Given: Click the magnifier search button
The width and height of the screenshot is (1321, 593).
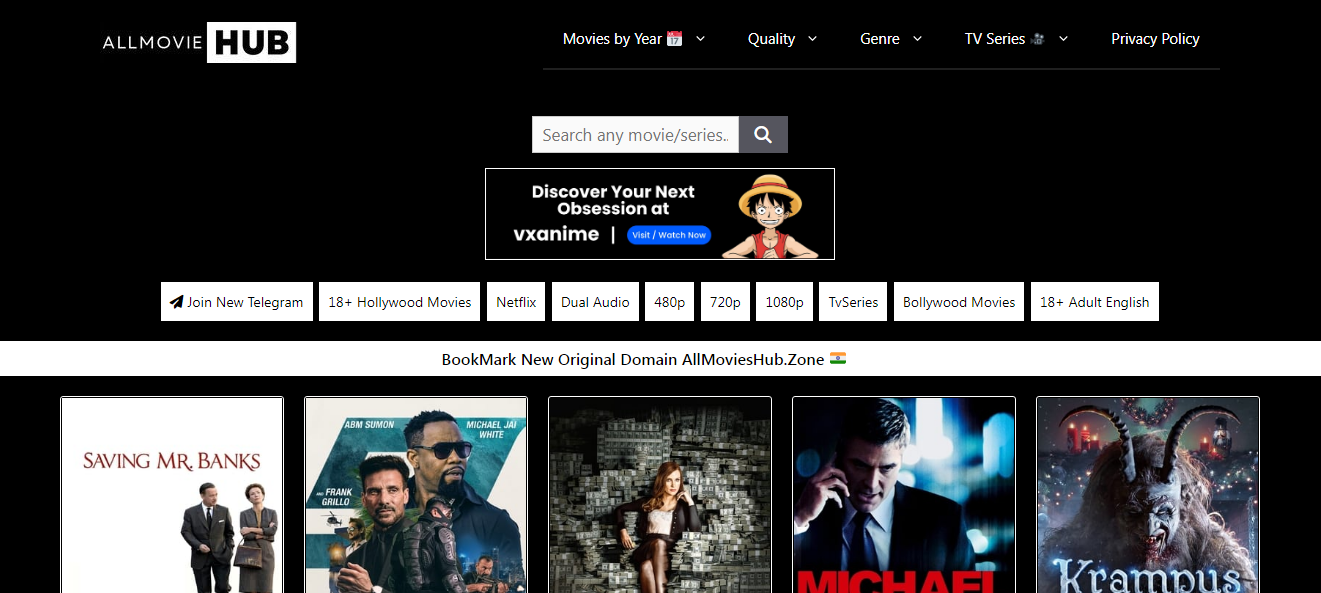Looking at the screenshot, I should click(763, 135).
